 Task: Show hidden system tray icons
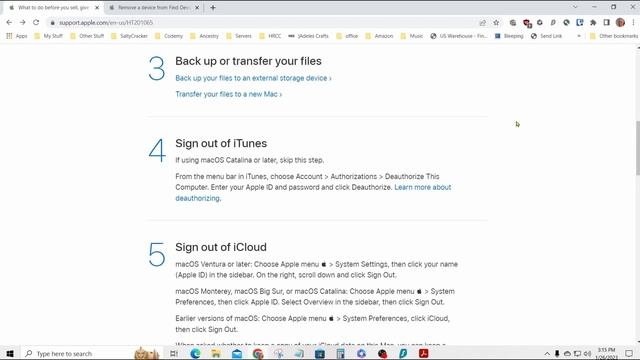click(x=547, y=354)
